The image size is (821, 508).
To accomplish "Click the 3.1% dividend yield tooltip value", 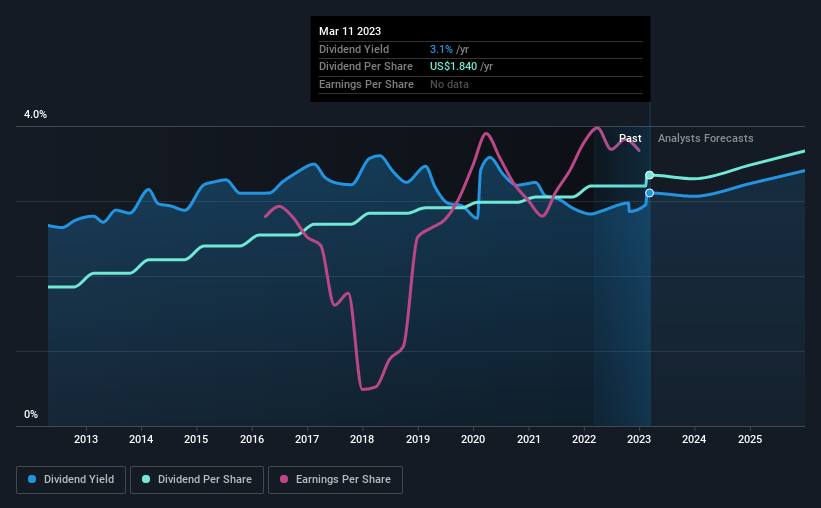I will coord(441,49).
